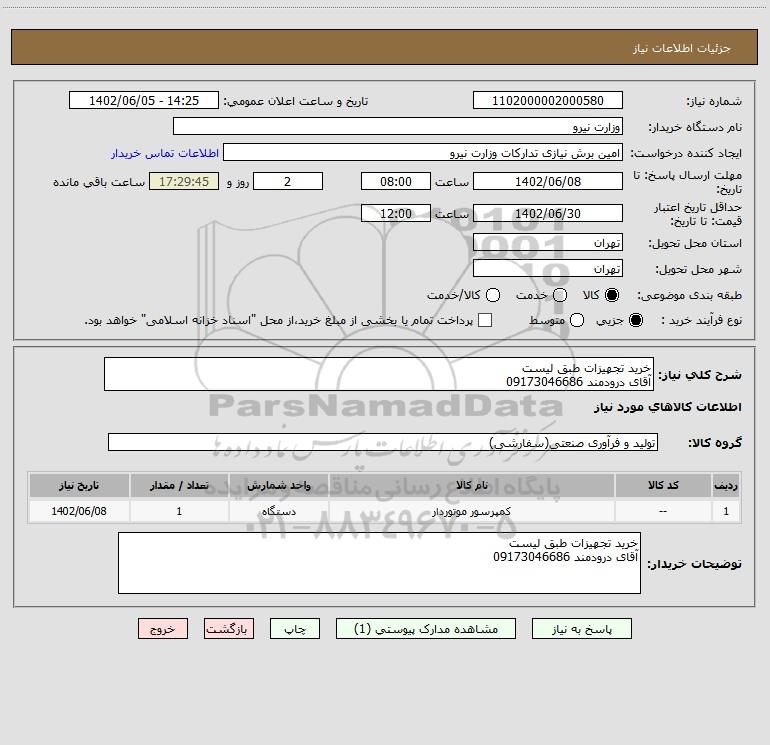
Task: Click the delivery province field تهران
Action: pos(548,242)
